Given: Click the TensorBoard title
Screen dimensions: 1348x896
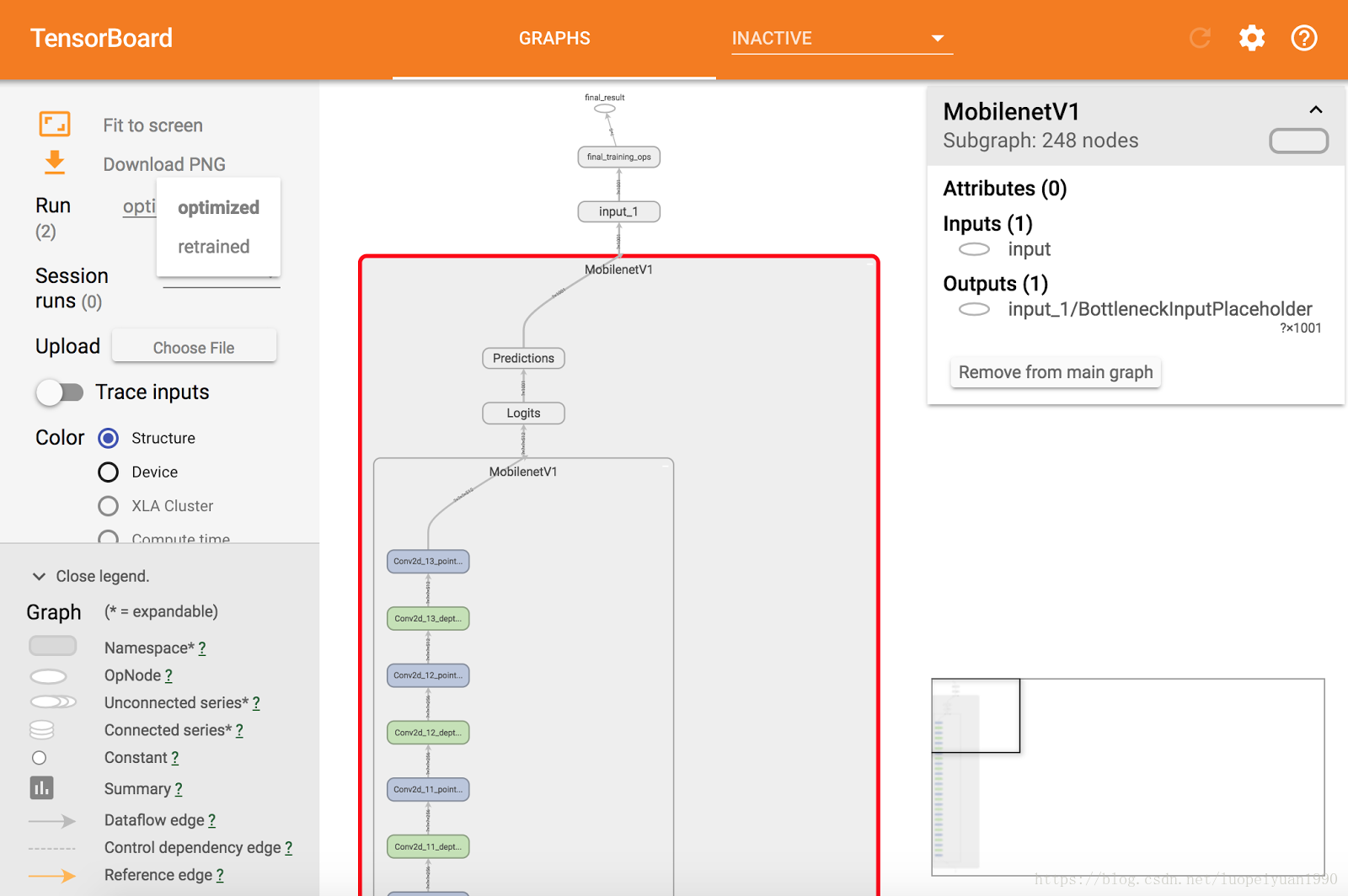Looking at the screenshot, I should 101,38.
